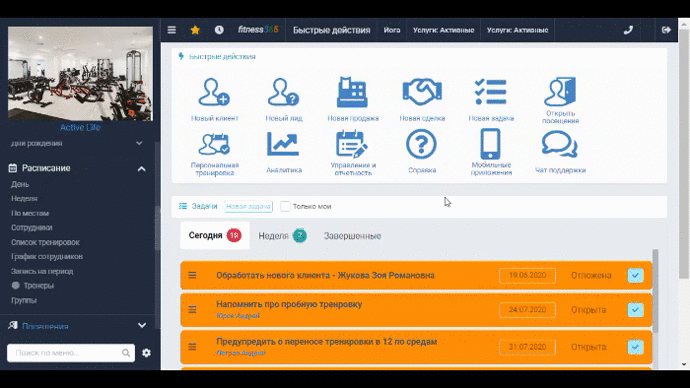Screen dimensions: 690x388
Task: Click the menu search magnifier icon
Action: (126, 353)
